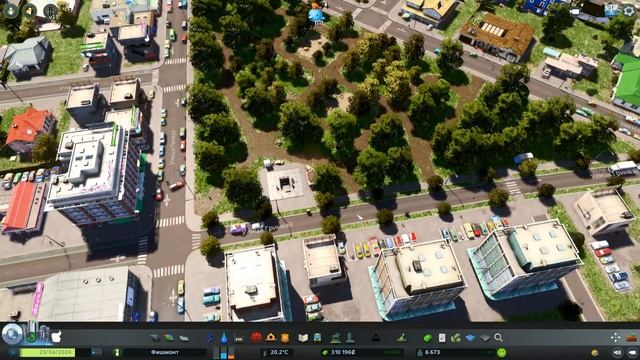Image resolution: width=640 pixels, height=360 pixels.
Task: Open the Healthcare red cross menu
Action: click(x=256, y=337)
